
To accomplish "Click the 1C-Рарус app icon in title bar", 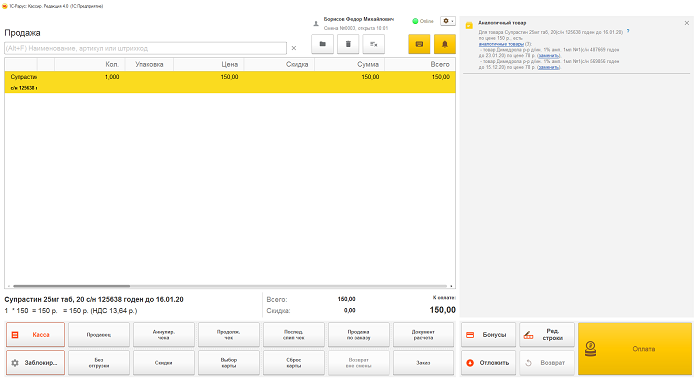I will tap(5, 6).
